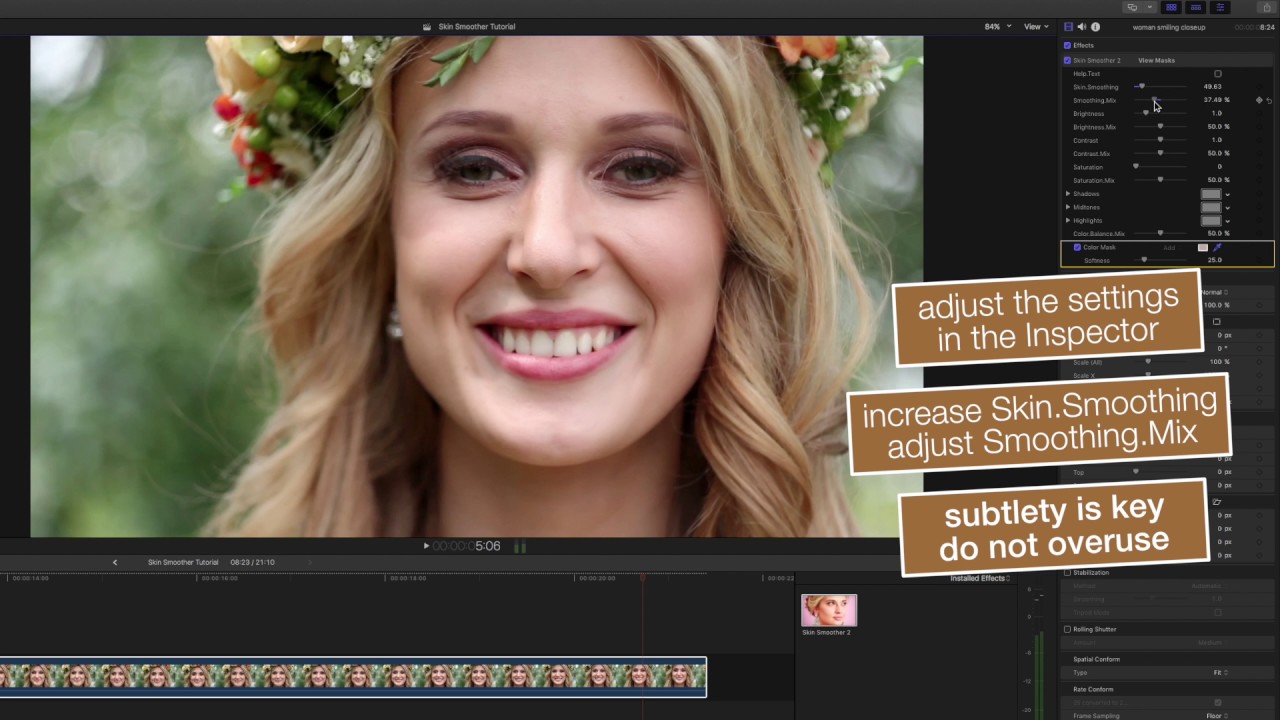
Task: Open the viewer zoom 84% dropdown
Action: tap(997, 27)
